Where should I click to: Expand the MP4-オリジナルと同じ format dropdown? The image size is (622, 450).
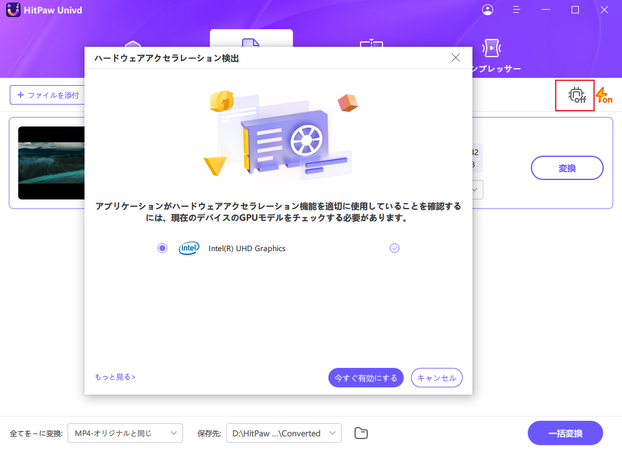pyautogui.click(x=125, y=433)
